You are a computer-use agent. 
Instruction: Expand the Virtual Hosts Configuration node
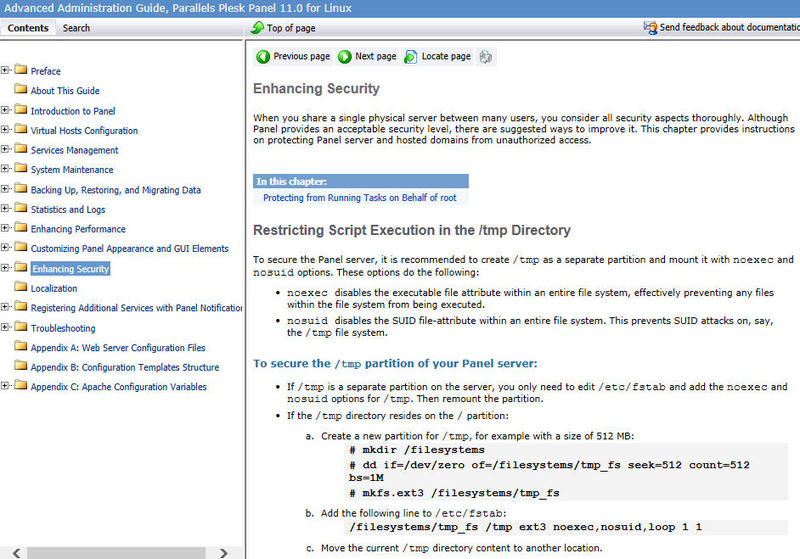click(x=6, y=130)
